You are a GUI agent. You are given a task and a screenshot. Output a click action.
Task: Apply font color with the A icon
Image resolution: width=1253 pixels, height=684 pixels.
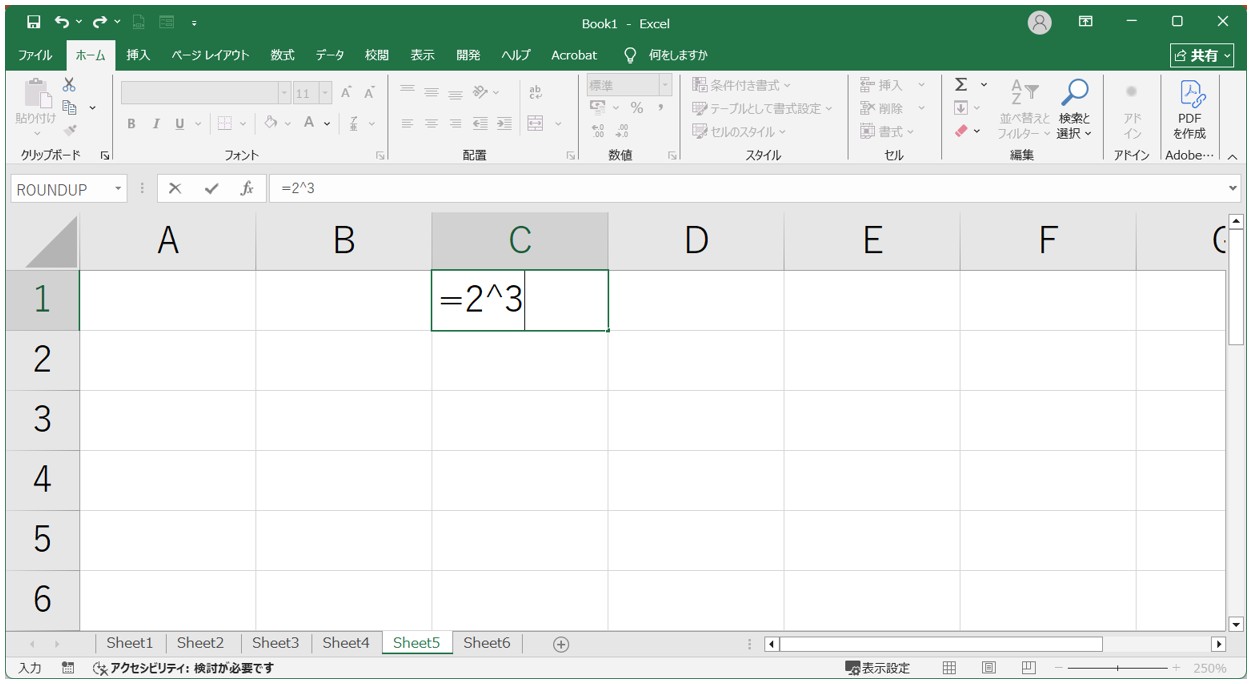310,123
